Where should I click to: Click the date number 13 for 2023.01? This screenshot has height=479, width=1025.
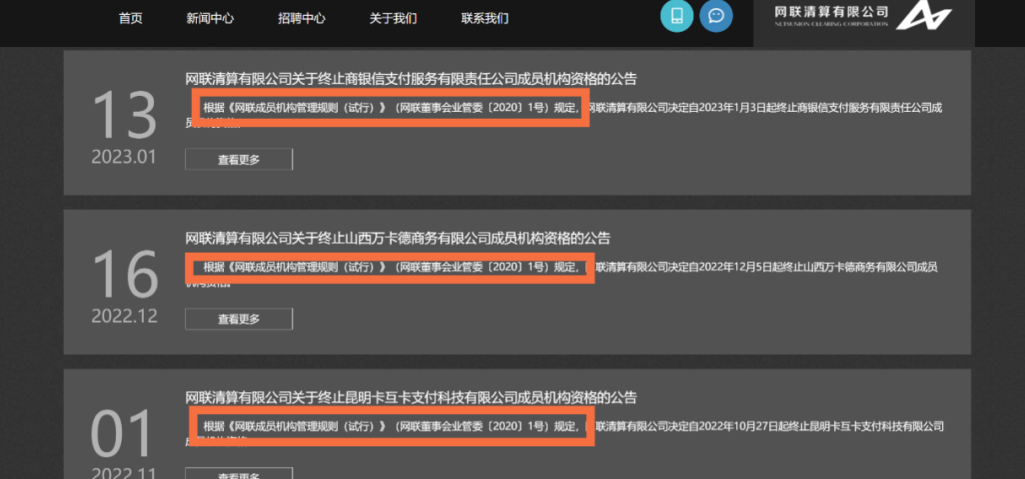coord(124,116)
